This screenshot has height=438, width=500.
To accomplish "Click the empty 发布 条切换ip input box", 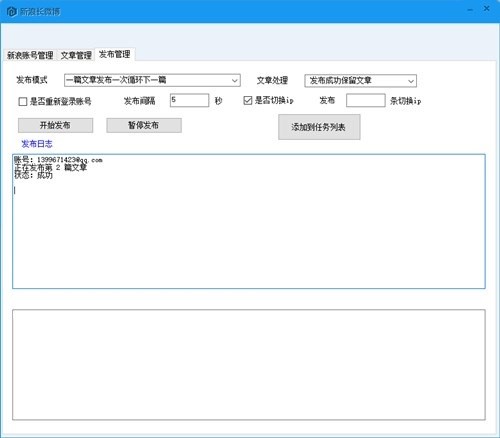I will click(366, 100).
